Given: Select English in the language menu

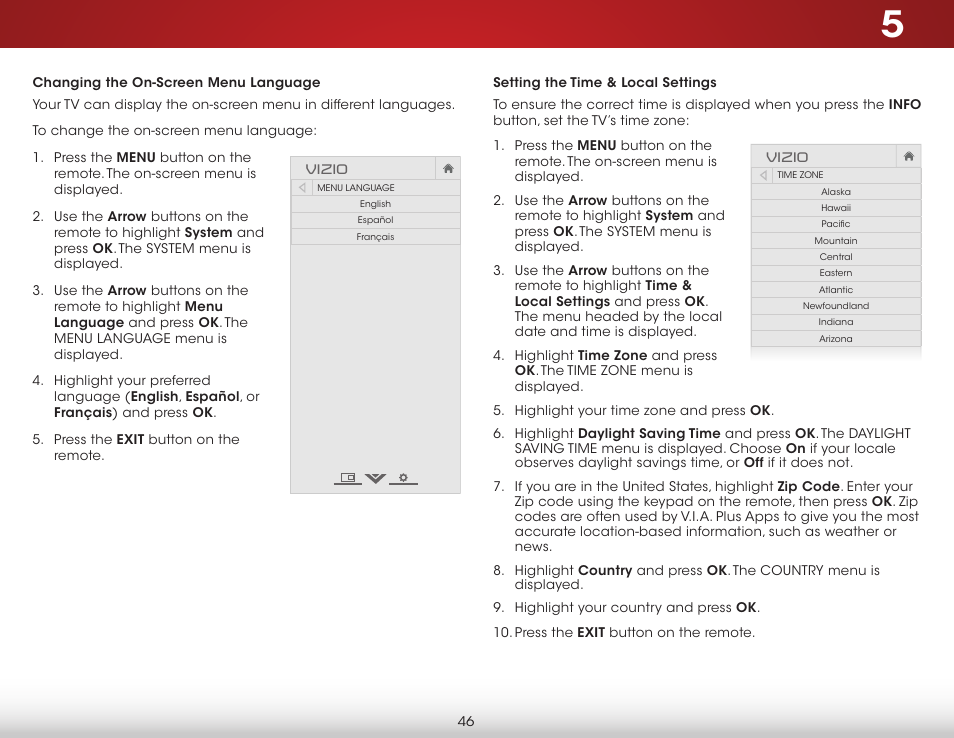Looking at the screenshot, I should (x=375, y=204).
